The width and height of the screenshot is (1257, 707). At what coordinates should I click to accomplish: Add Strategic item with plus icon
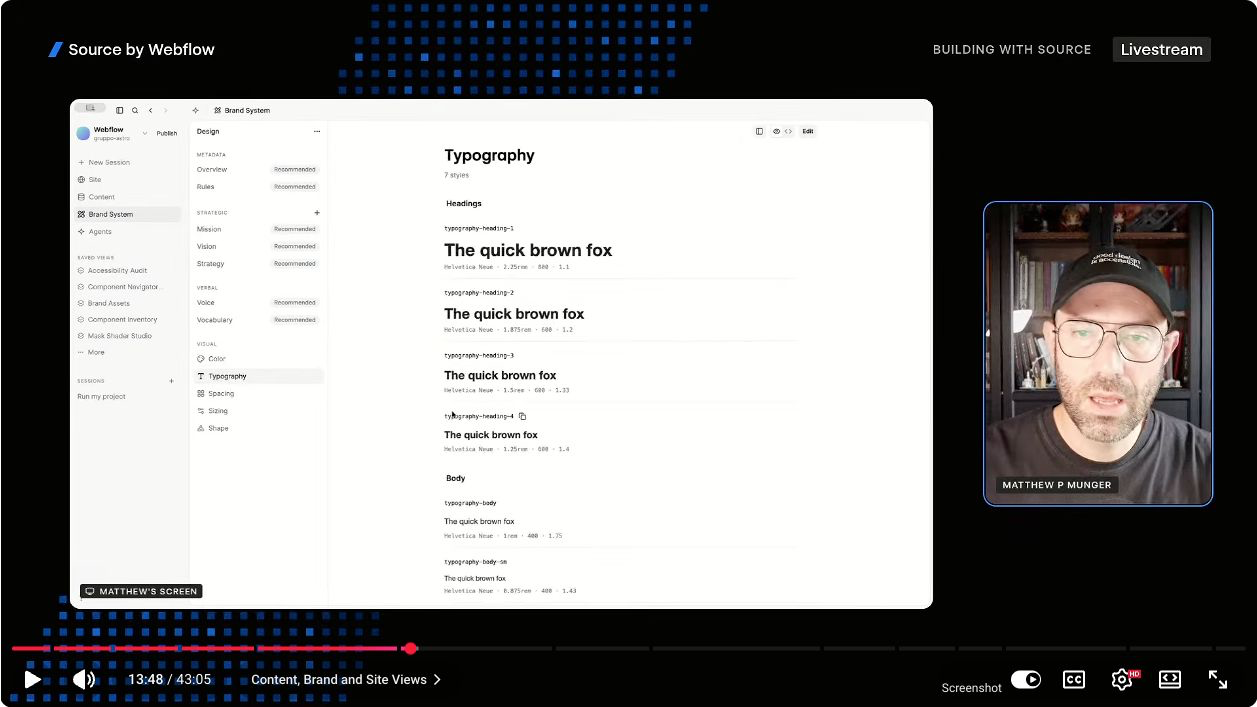point(317,213)
